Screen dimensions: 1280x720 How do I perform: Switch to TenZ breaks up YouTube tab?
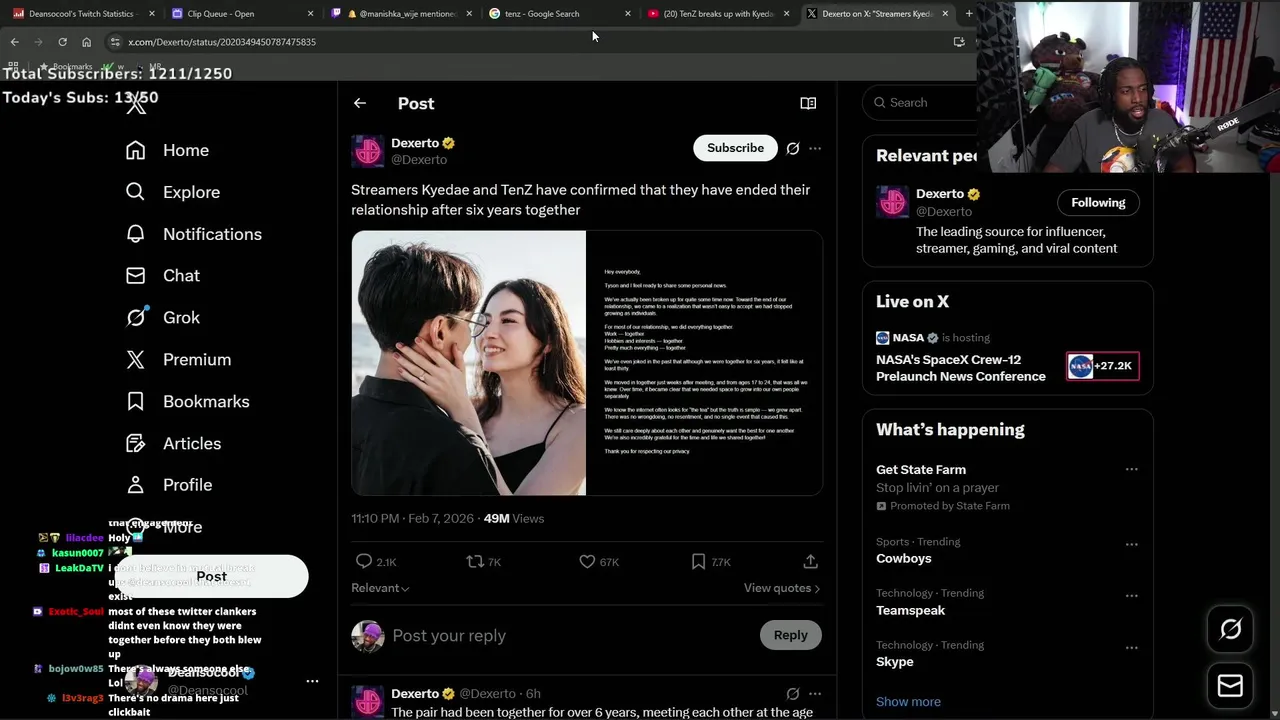718,14
